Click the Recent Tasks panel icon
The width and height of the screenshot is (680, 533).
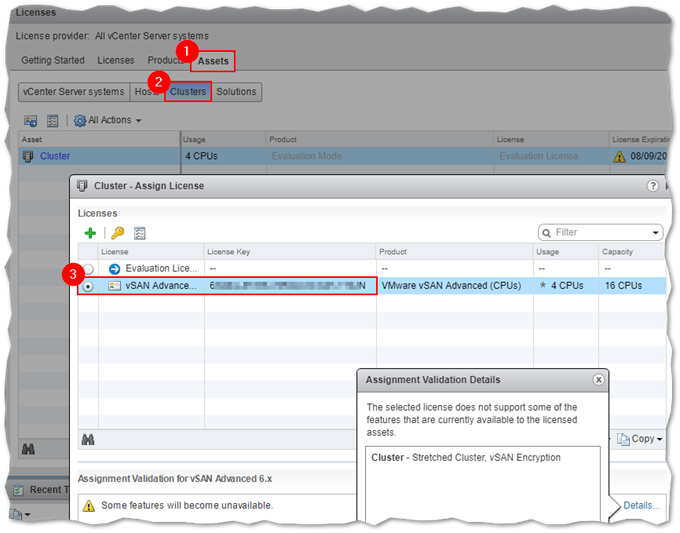coord(18,490)
